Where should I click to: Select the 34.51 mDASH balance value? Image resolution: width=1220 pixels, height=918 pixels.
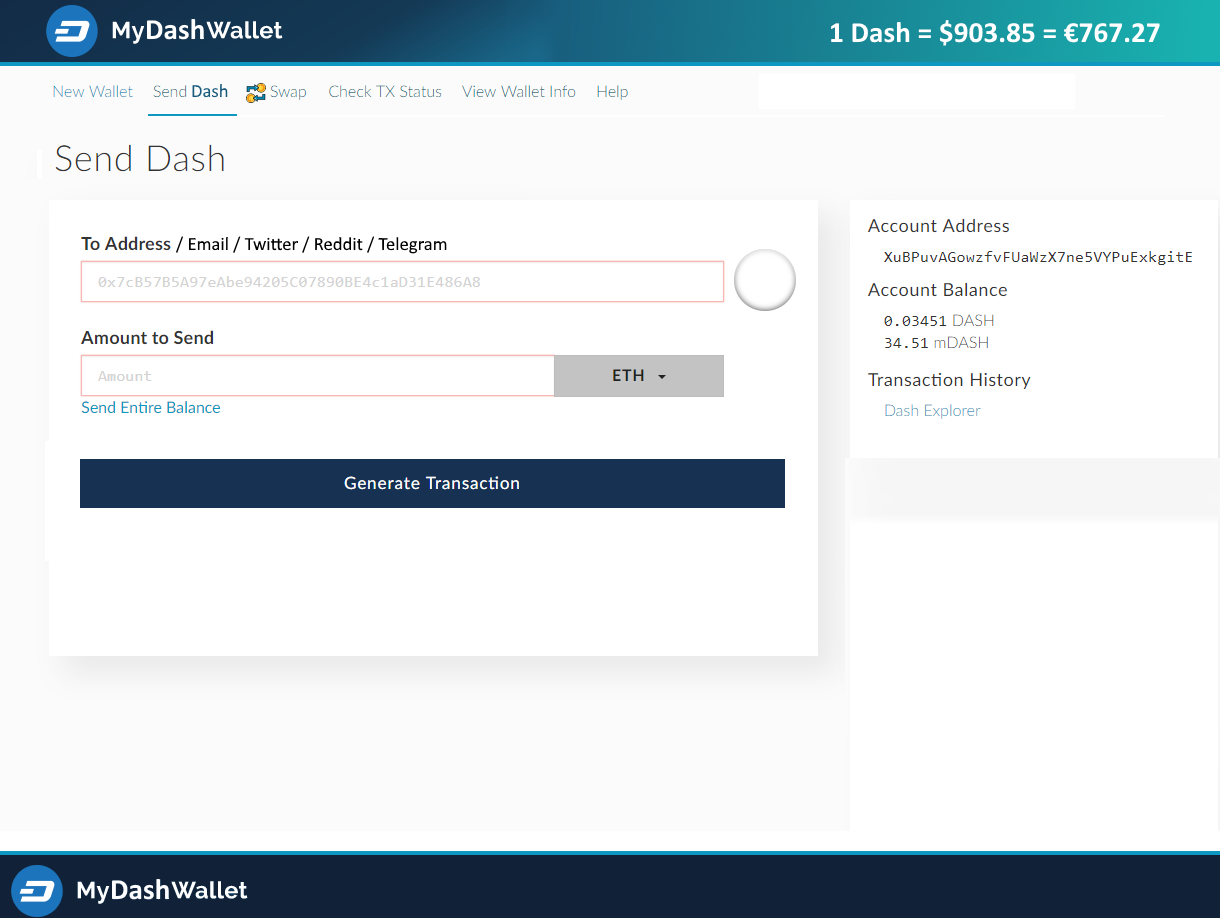(936, 343)
